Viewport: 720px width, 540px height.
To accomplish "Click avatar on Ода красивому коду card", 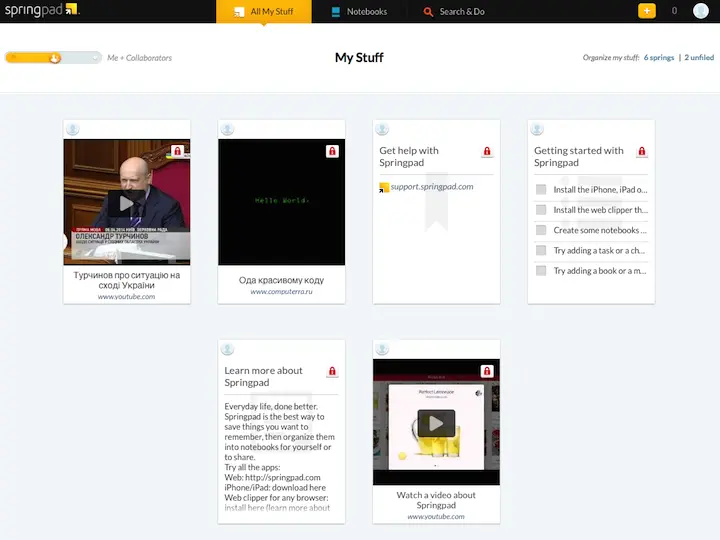I will click(x=227, y=129).
